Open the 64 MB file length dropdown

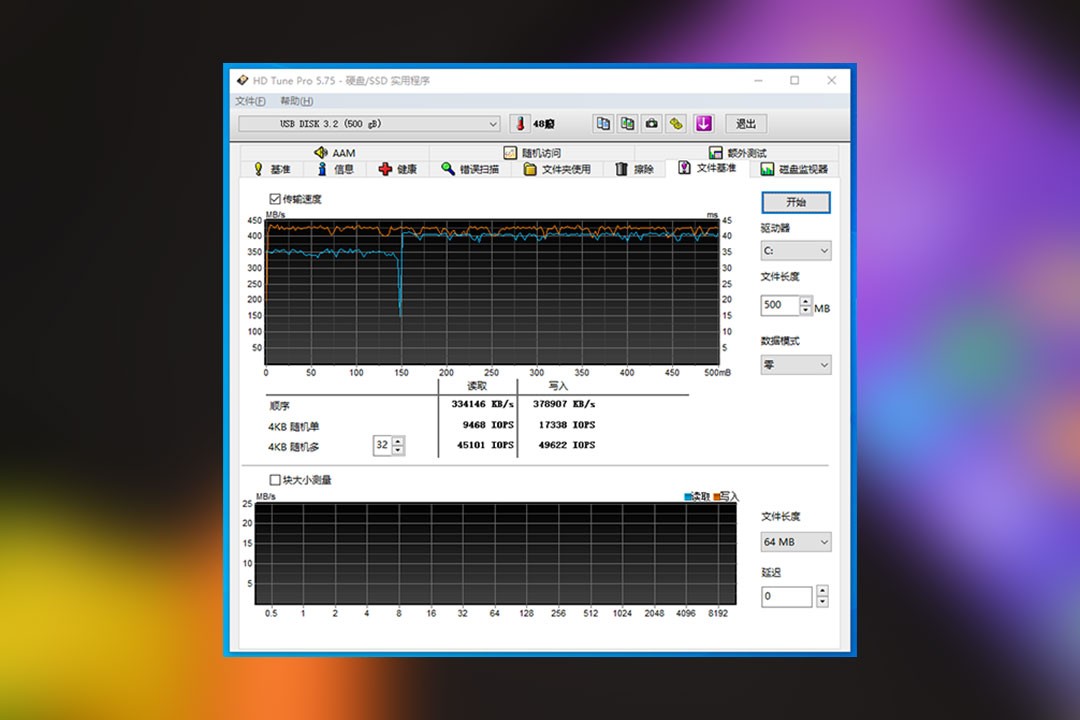coord(795,542)
